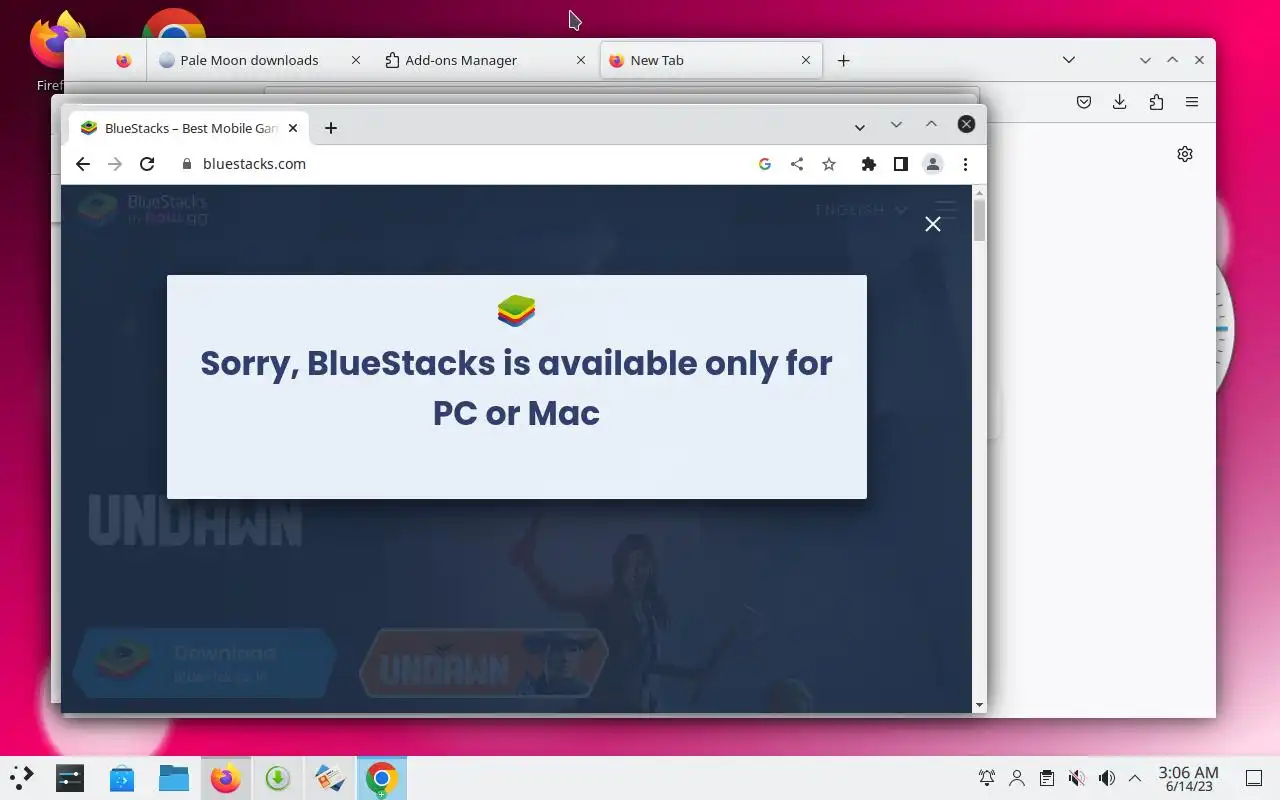The height and width of the screenshot is (800, 1280).
Task: Reload the bluestacks.com page
Action: tap(147, 164)
